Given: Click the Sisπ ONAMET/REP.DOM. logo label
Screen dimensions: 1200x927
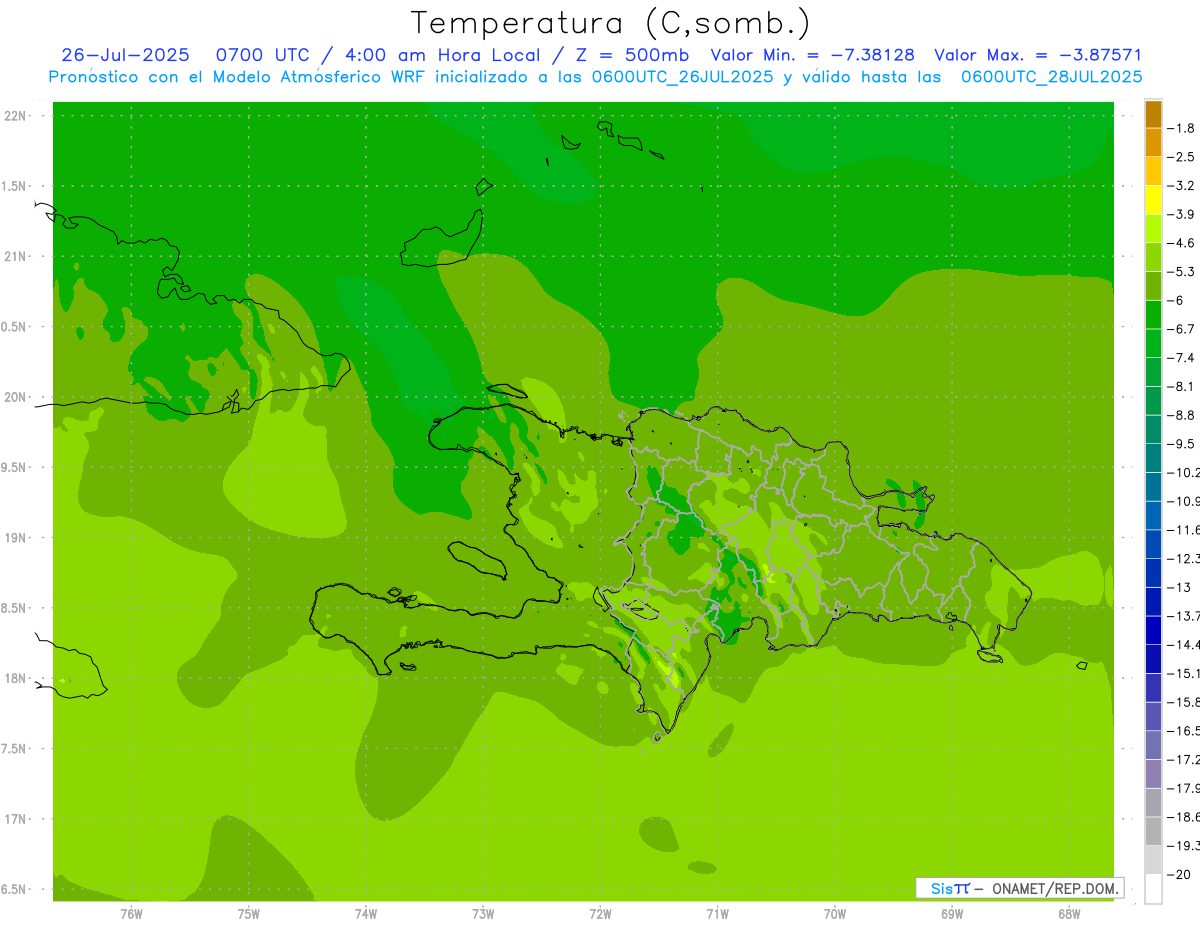Looking at the screenshot, I should pyautogui.click(x=1020, y=888).
